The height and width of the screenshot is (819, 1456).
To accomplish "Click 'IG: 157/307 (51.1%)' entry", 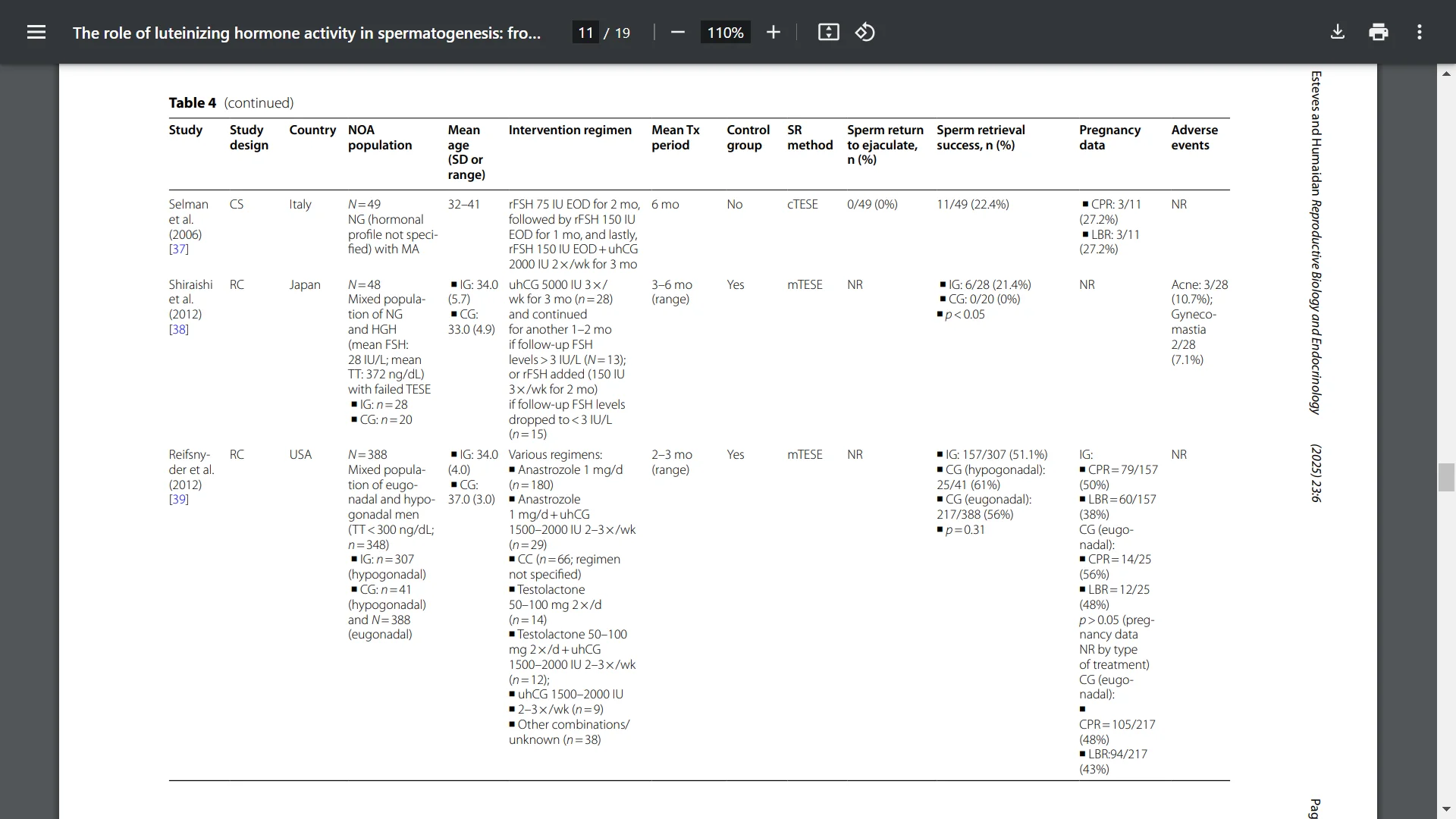I will point(996,454).
